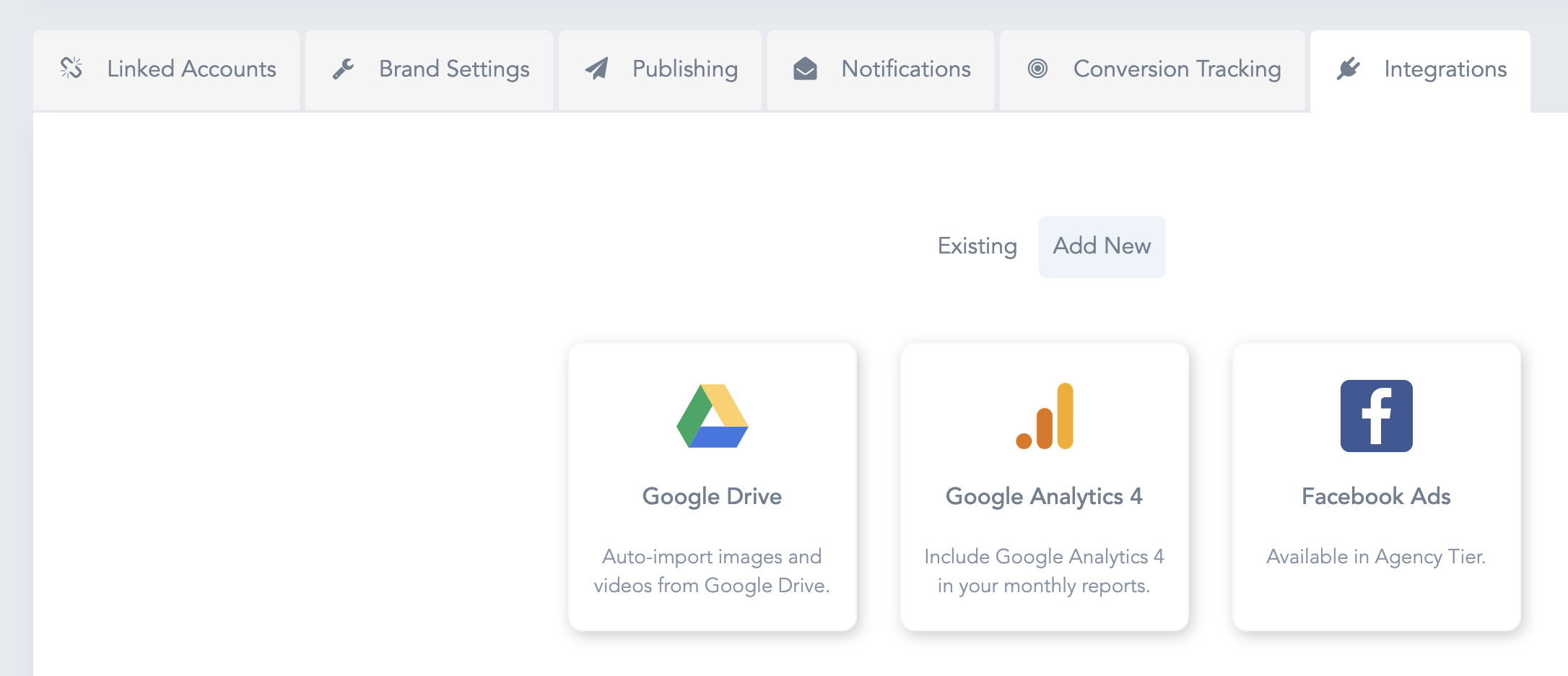Click the plug icon for Integrations

pos(1348,69)
